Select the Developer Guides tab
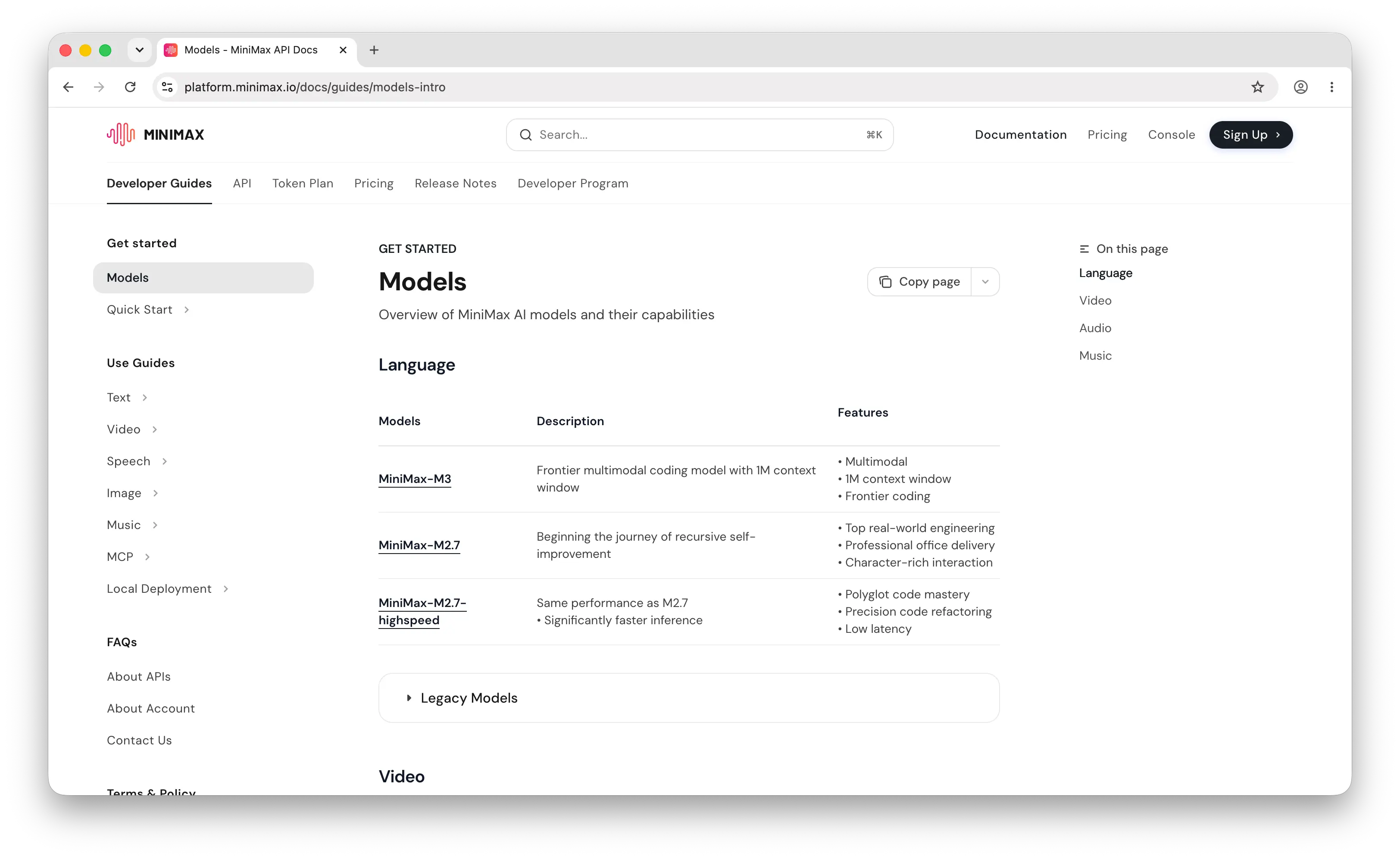Screen dimensions: 1400x859 click(159, 184)
